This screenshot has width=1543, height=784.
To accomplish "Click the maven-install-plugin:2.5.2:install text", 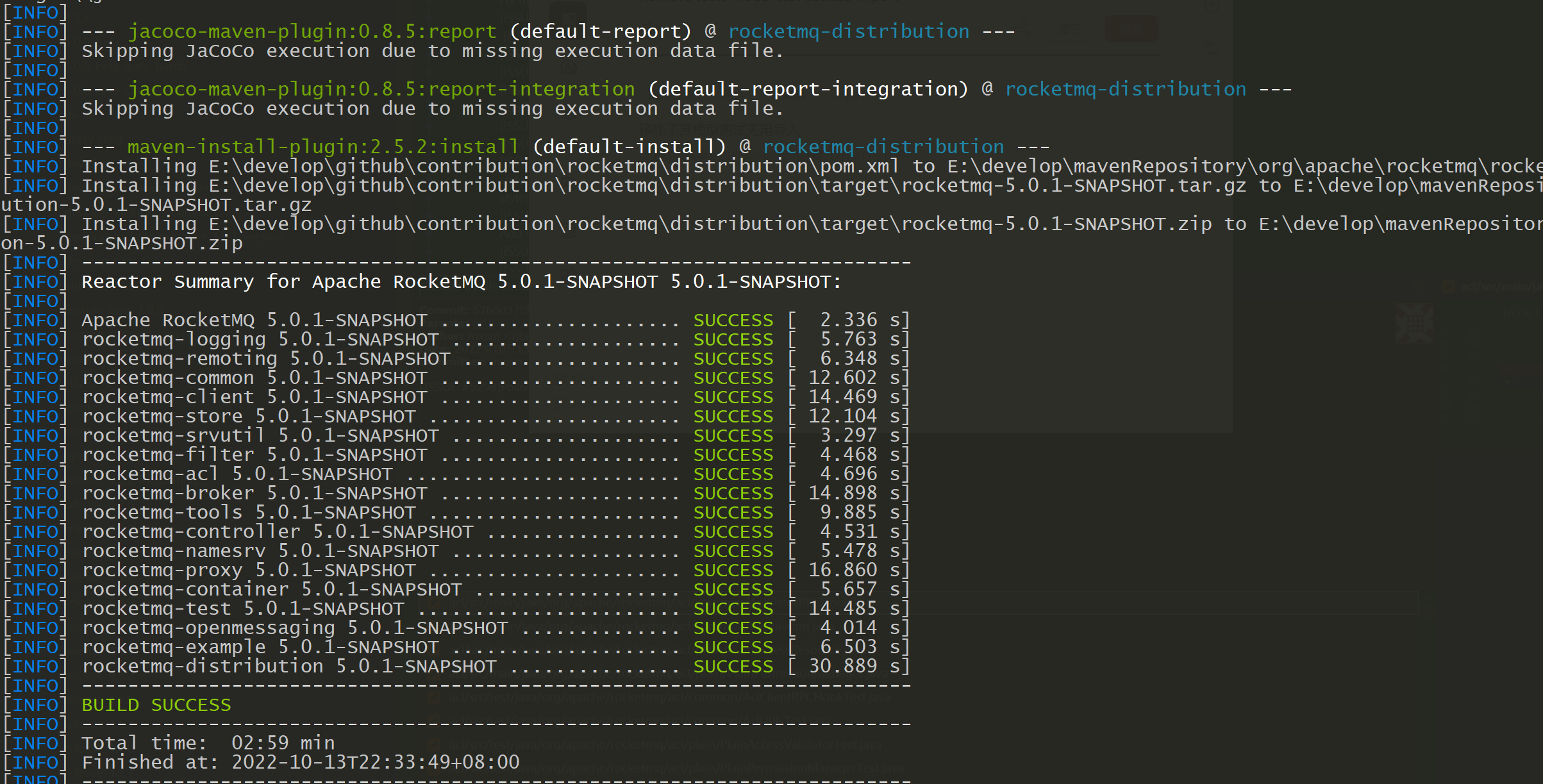I will (x=322, y=147).
